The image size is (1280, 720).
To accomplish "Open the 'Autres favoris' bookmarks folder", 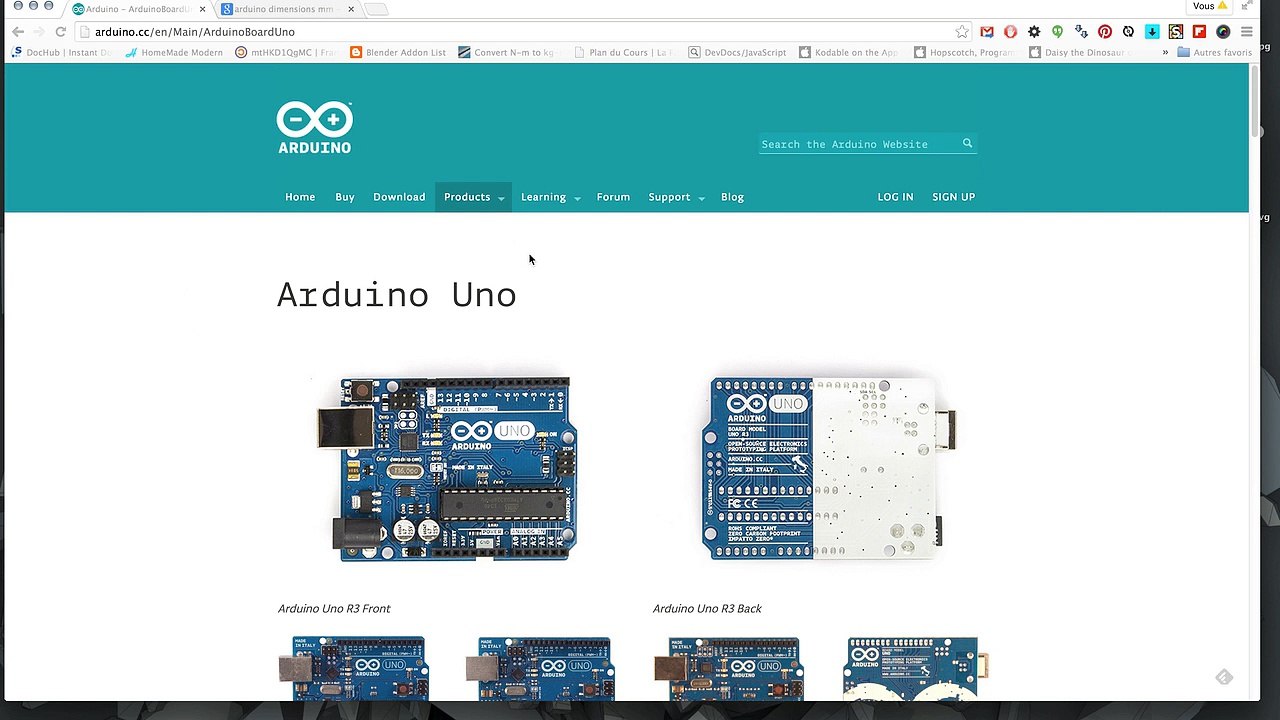I will coord(1214,52).
